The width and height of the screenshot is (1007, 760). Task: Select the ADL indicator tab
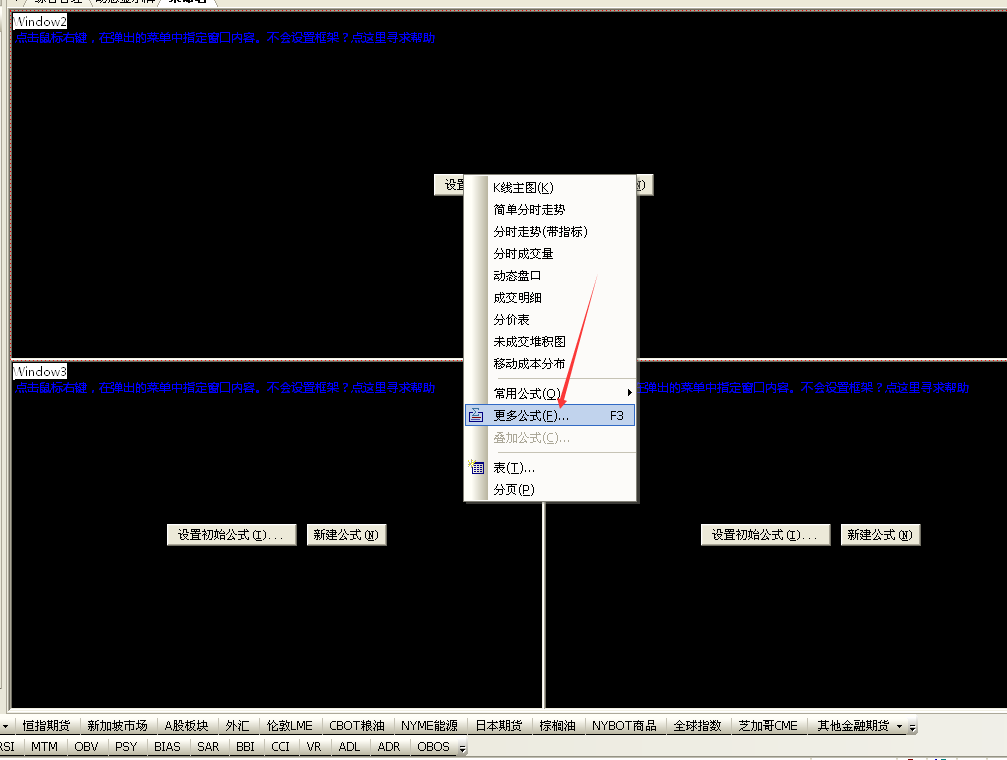pyautogui.click(x=349, y=747)
